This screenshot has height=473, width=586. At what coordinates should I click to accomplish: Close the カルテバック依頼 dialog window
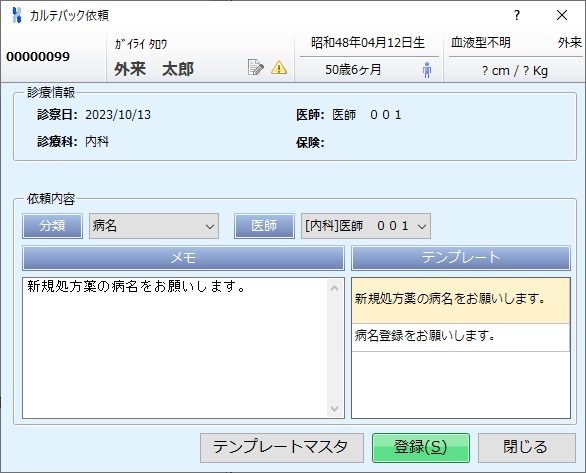click(x=562, y=15)
